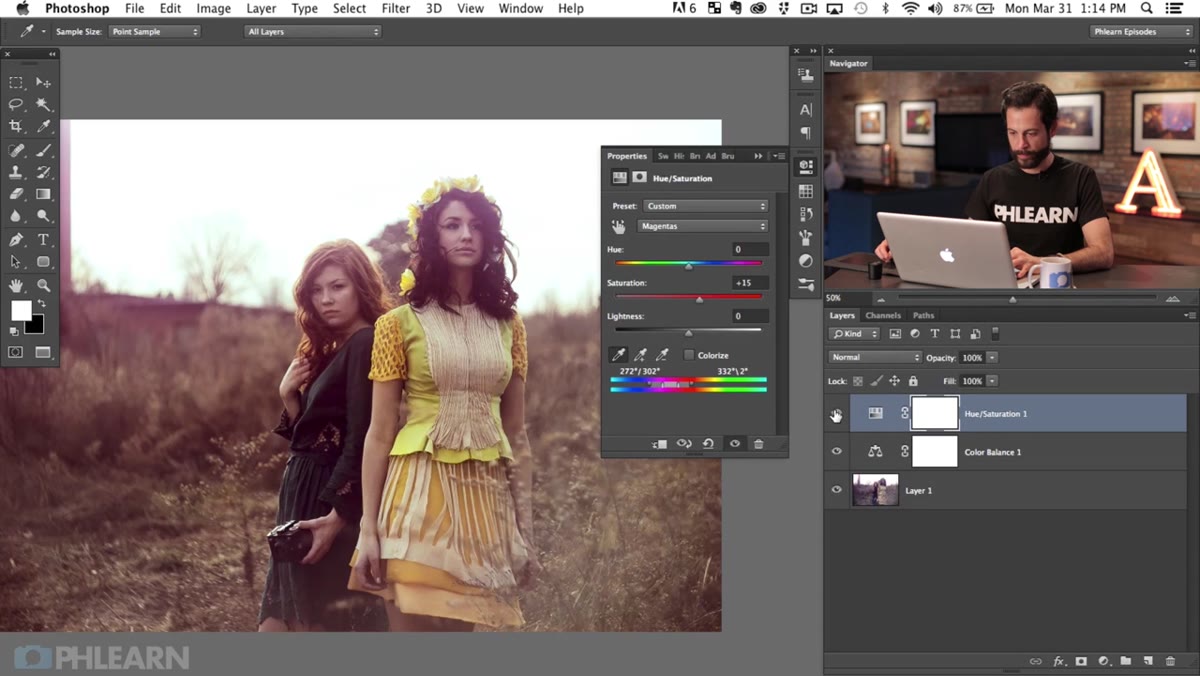The width and height of the screenshot is (1200, 676).
Task: Open the Normal blend mode dropdown
Action: [875, 357]
